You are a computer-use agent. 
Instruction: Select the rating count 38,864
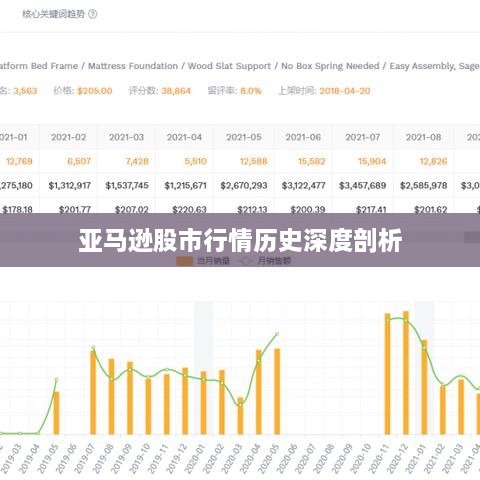(176, 91)
